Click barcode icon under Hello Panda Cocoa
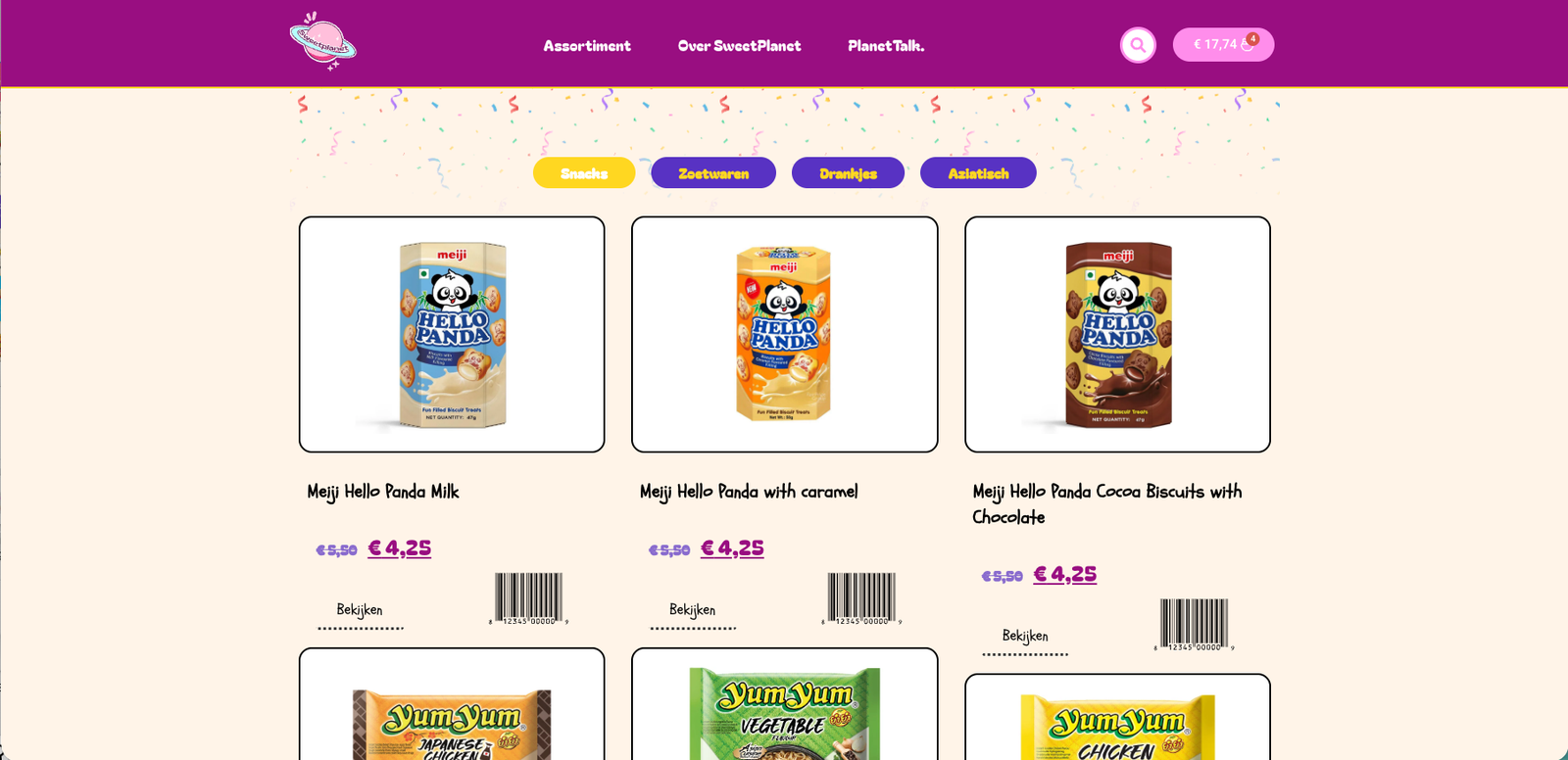Screen dimensions: 1568x760 pyautogui.click(x=1194, y=625)
